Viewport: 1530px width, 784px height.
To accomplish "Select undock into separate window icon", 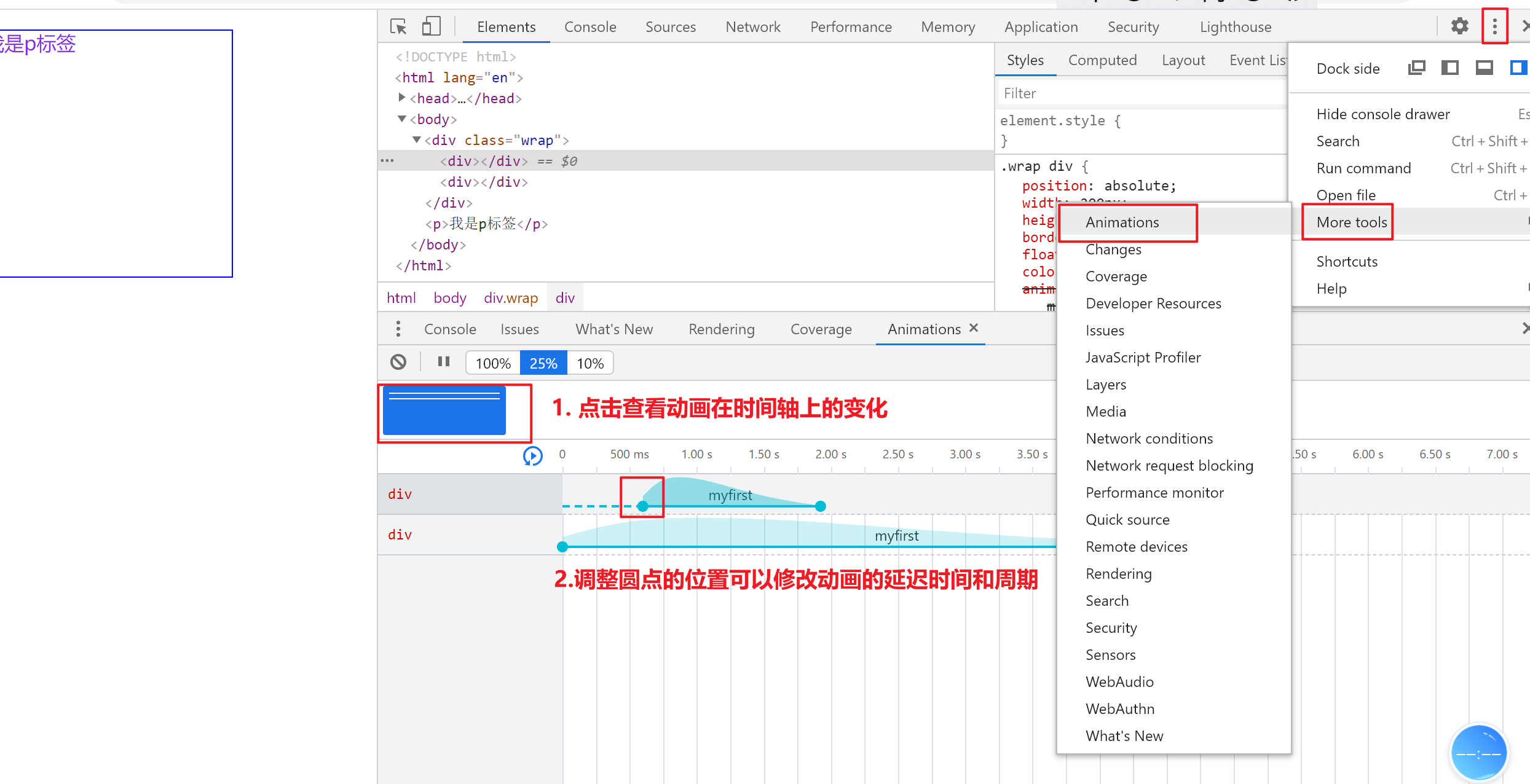I will click(1416, 68).
